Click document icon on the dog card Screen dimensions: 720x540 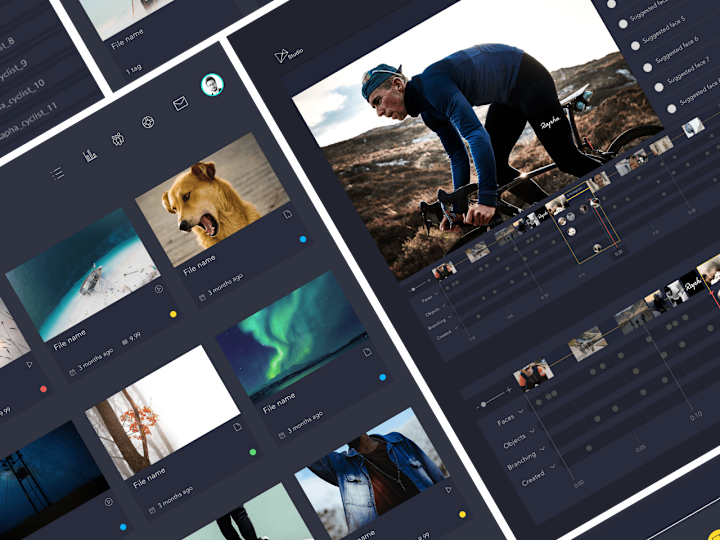pyautogui.click(x=287, y=214)
